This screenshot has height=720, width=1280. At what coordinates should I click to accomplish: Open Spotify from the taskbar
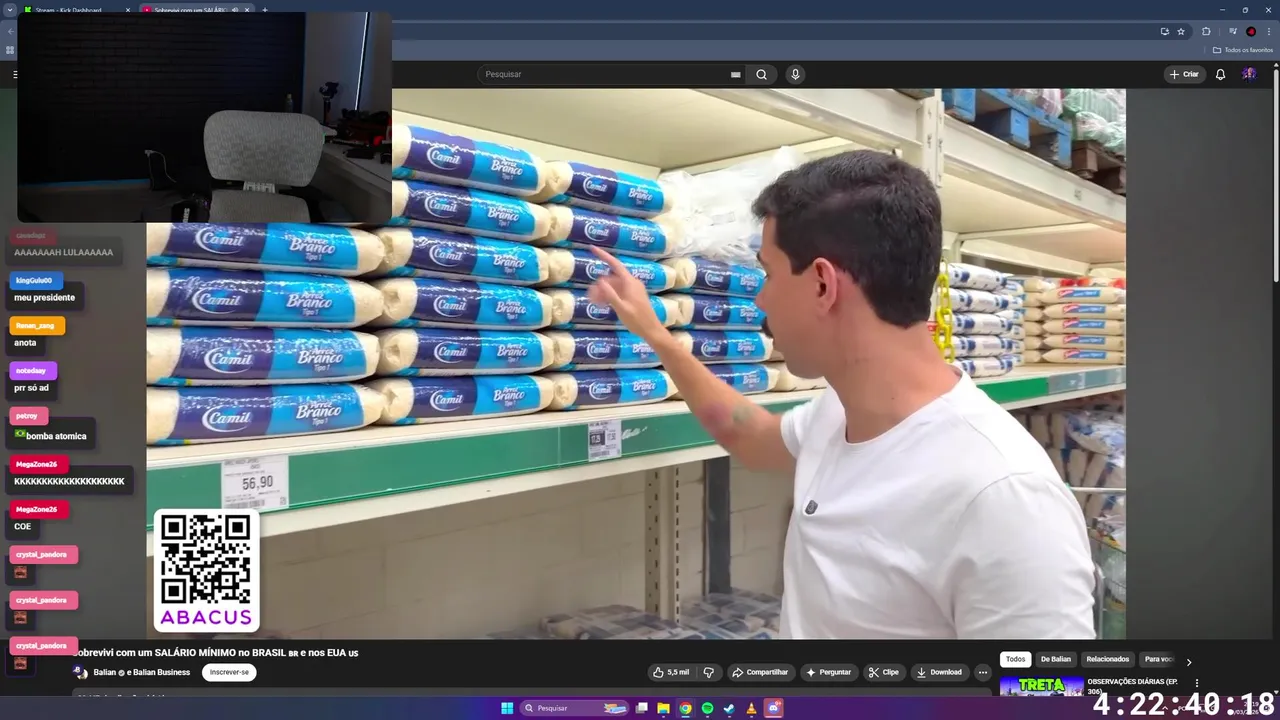(x=707, y=708)
